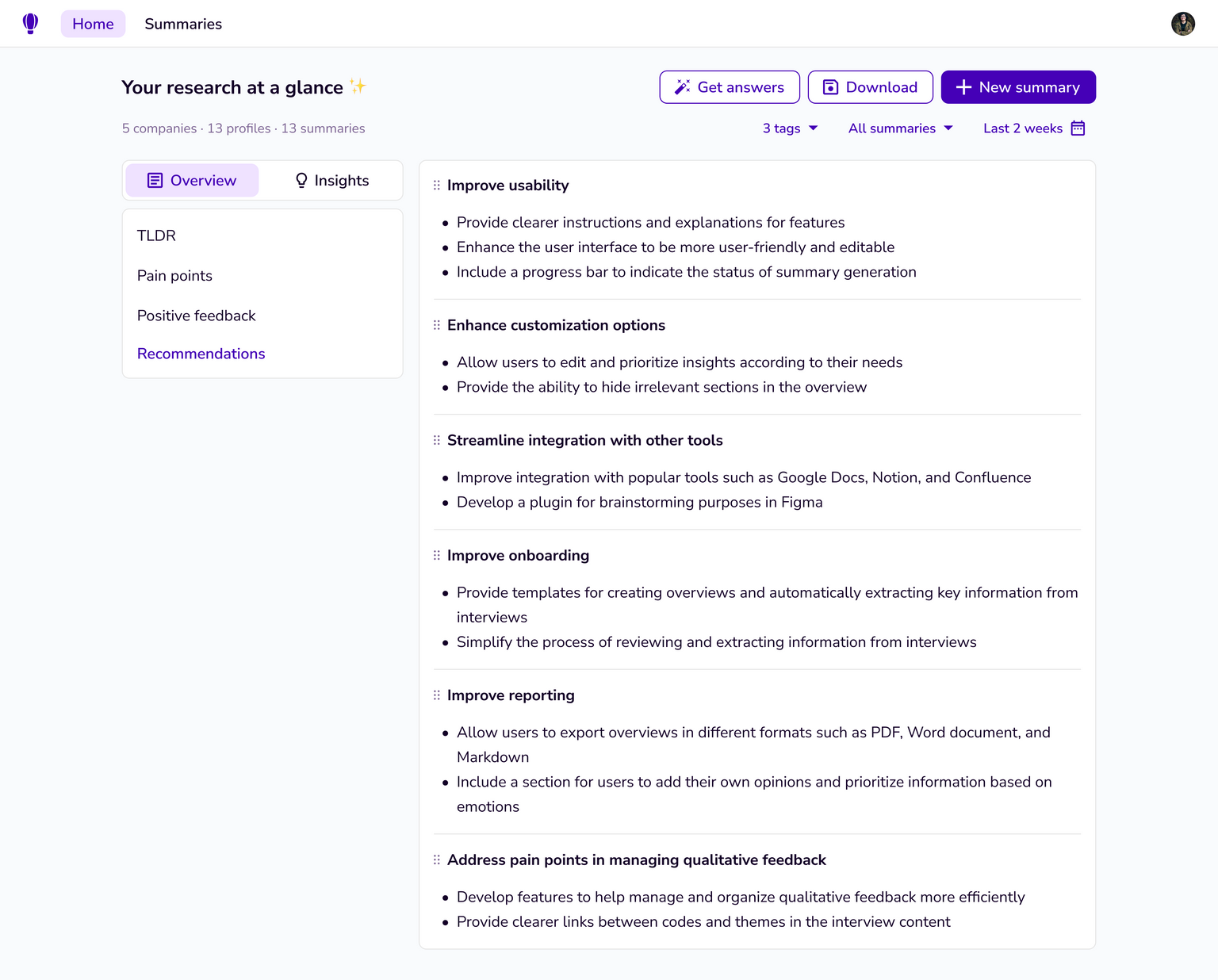Click drag handle for Address pain points section
This screenshot has height=980, width=1218.
pos(437,859)
